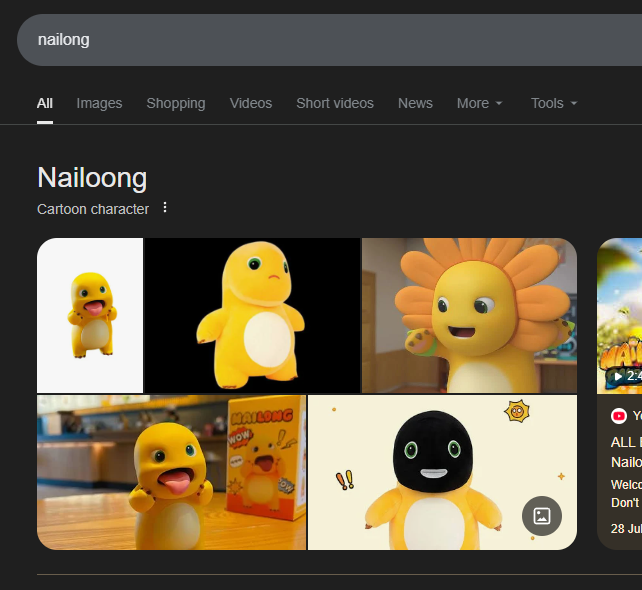The image size is (642, 590).
Task: Click the search box containing "nailong"
Action: pyautogui.click(x=329, y=40)
